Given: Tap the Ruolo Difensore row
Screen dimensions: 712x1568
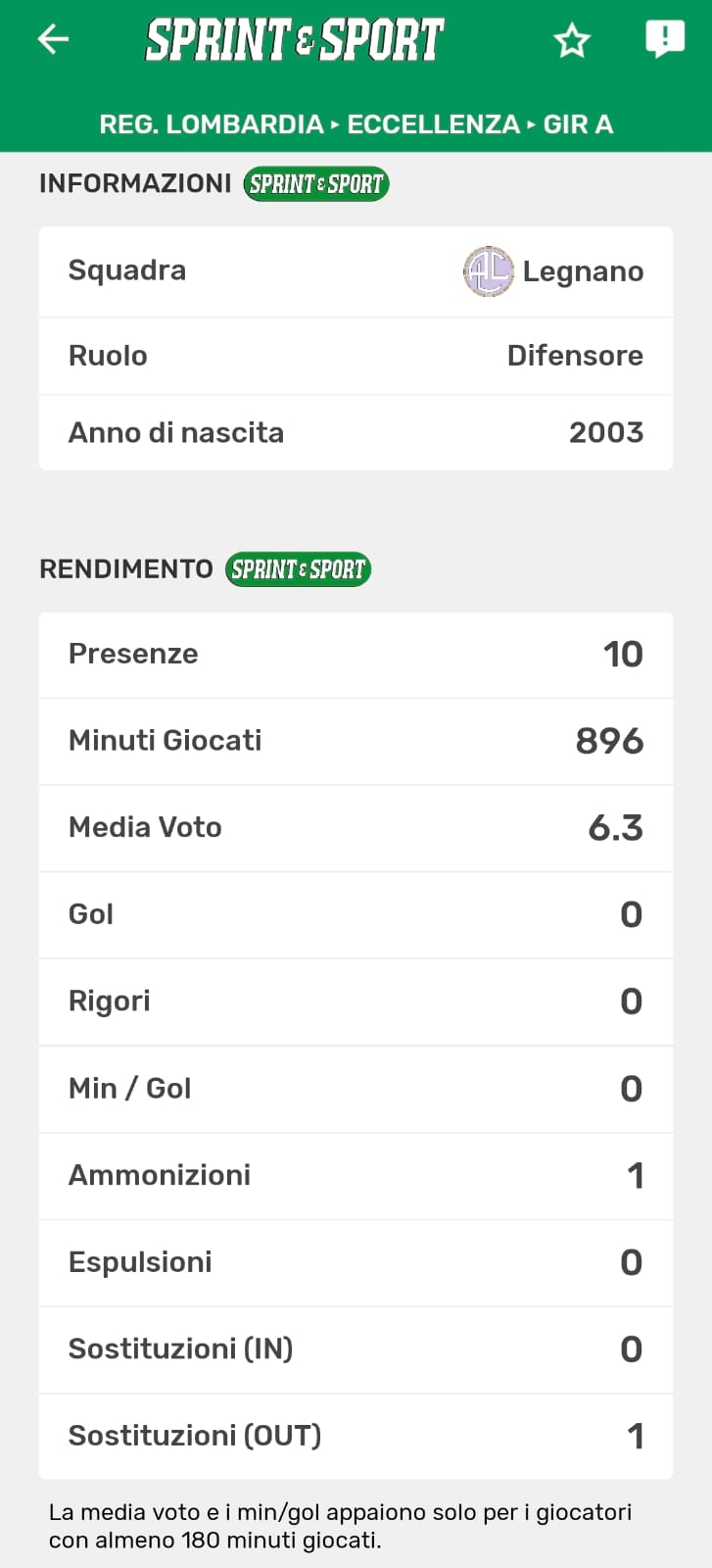Looking at the screenshot, I should [x=356, y=356].
